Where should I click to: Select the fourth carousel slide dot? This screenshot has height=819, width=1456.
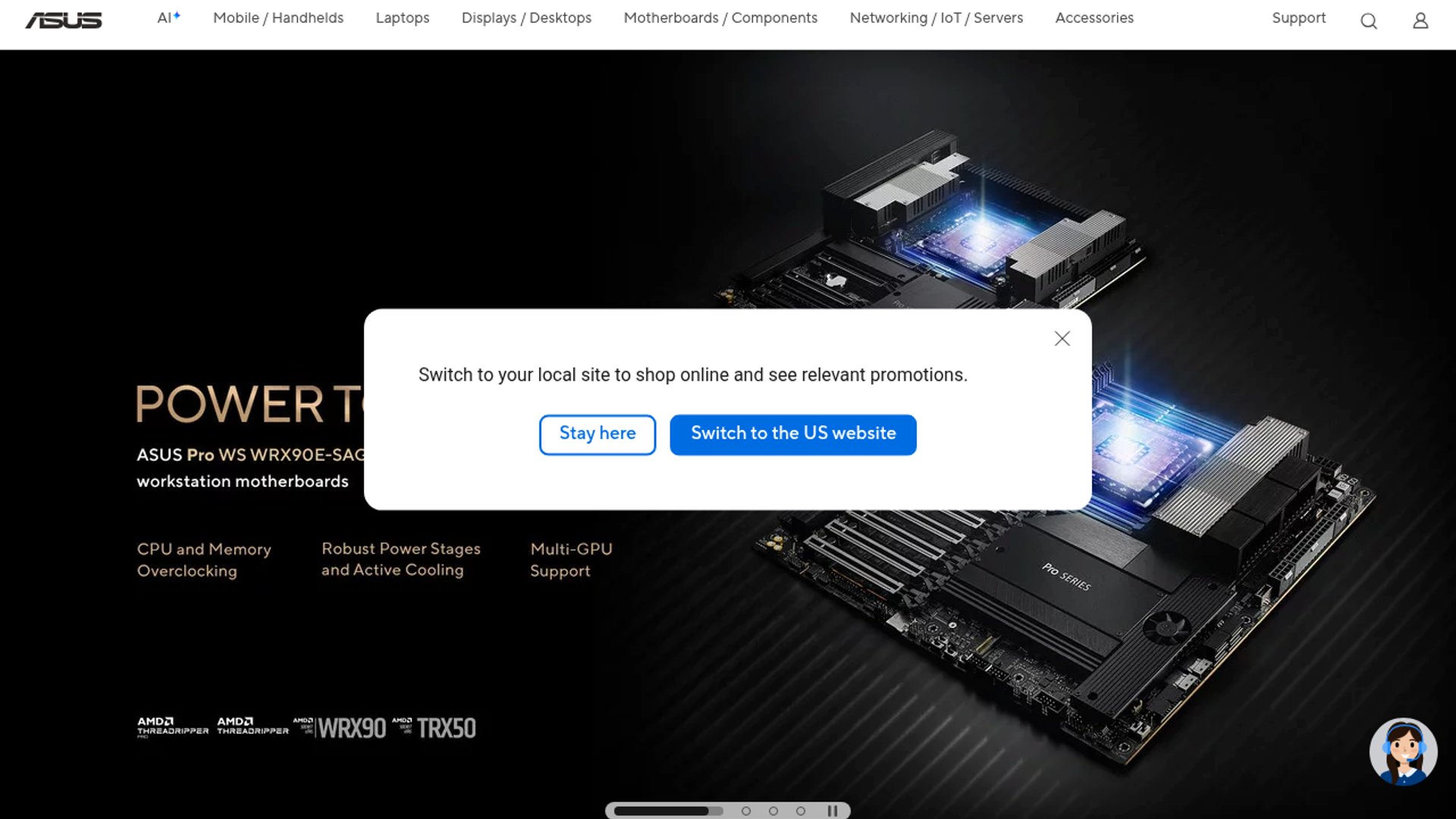[801, 811]
